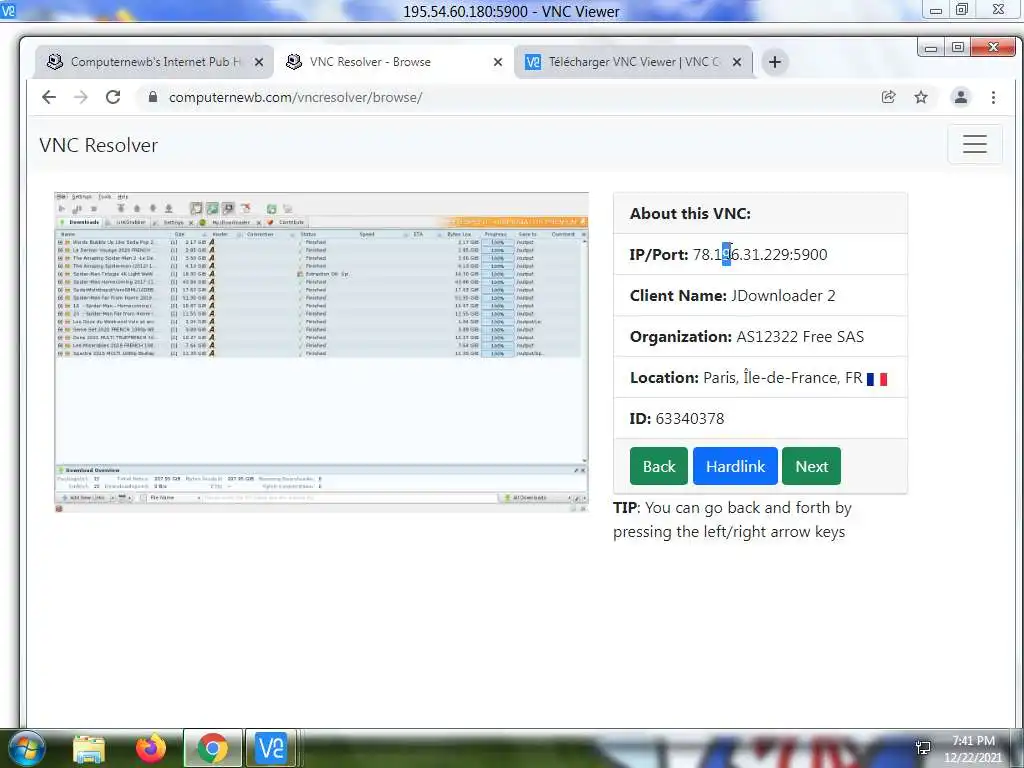Click the padlock site info icon

click(x=153, y=97)
